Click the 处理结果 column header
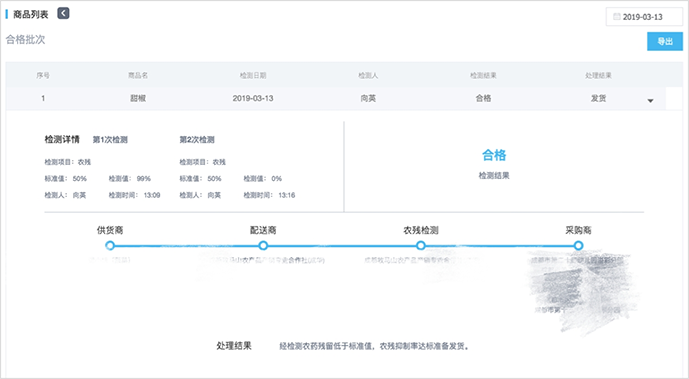 pos(598,76)
